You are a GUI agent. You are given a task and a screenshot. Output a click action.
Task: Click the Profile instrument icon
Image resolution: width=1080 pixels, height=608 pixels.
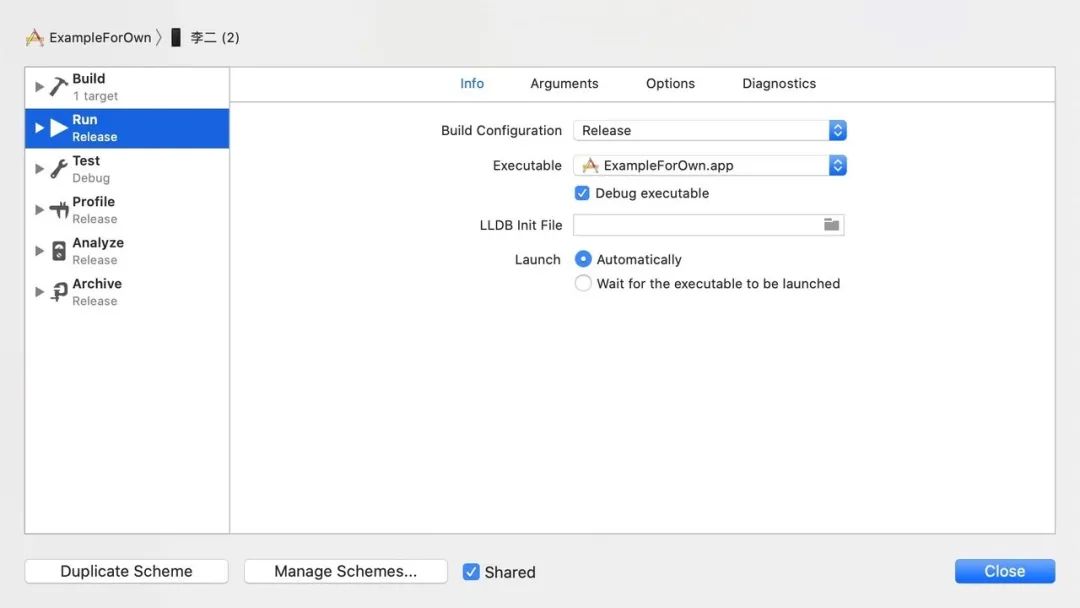point(59,210)
